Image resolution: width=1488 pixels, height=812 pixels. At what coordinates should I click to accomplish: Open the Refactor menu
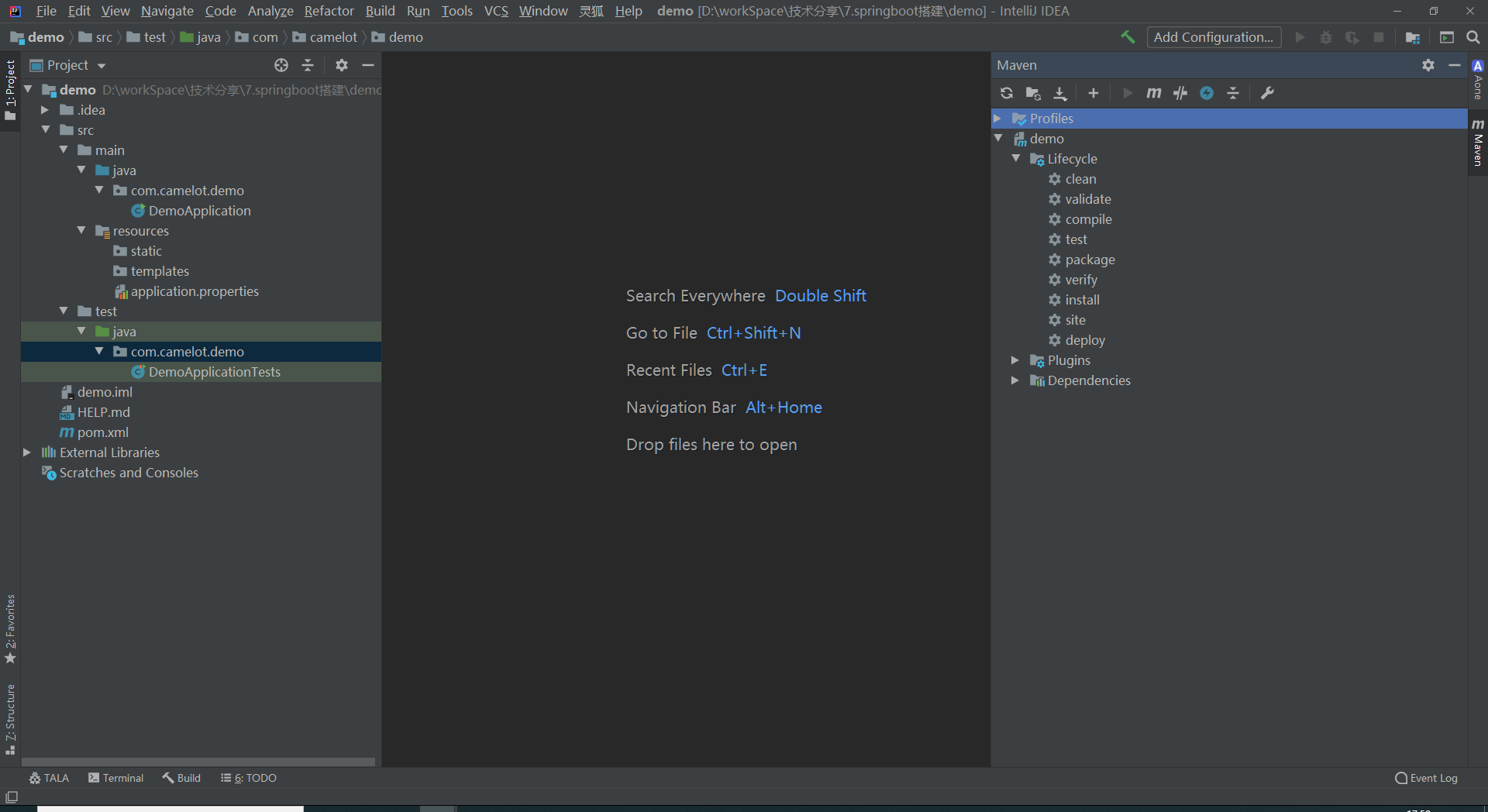coord(329,11)
